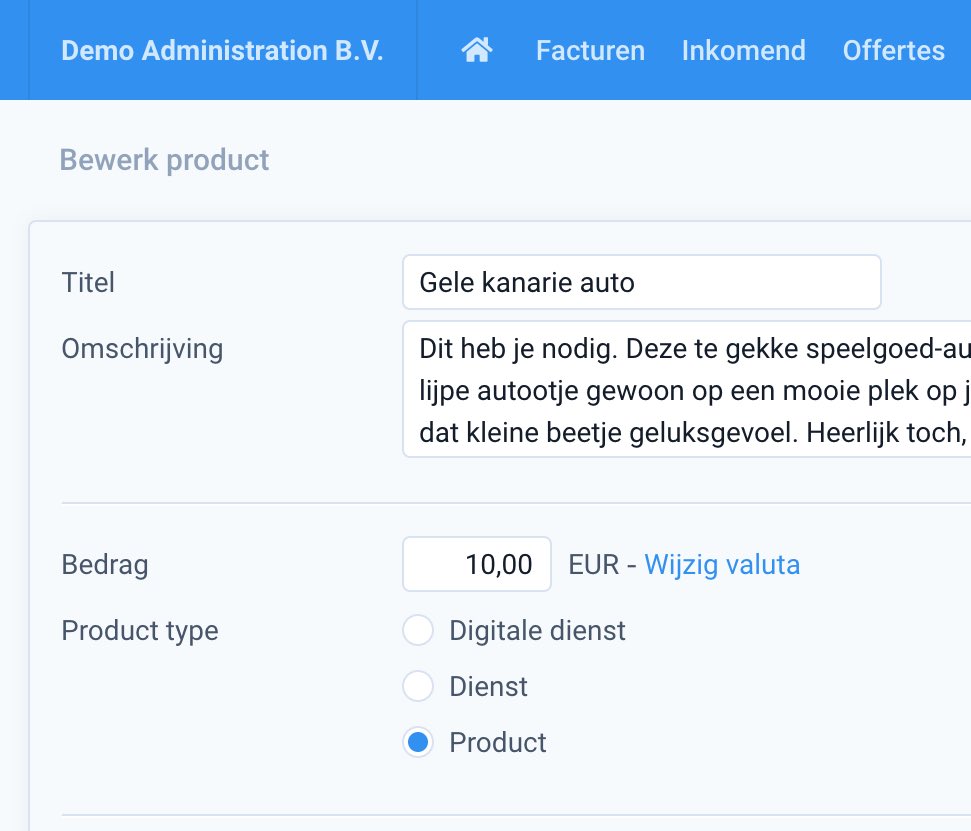This screenshot has height=831, width=971.
Task: Click the Bedrag label
Action: click(x=105, y=565)
